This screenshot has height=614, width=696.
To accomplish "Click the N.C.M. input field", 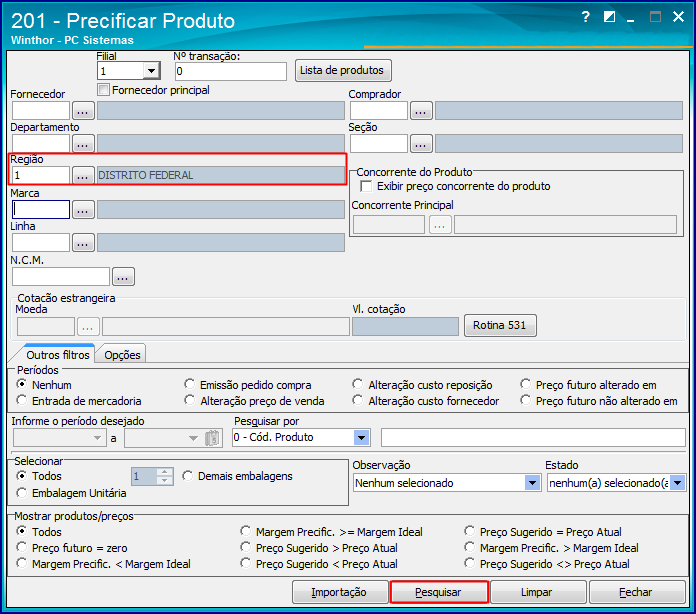I will 61,277.
